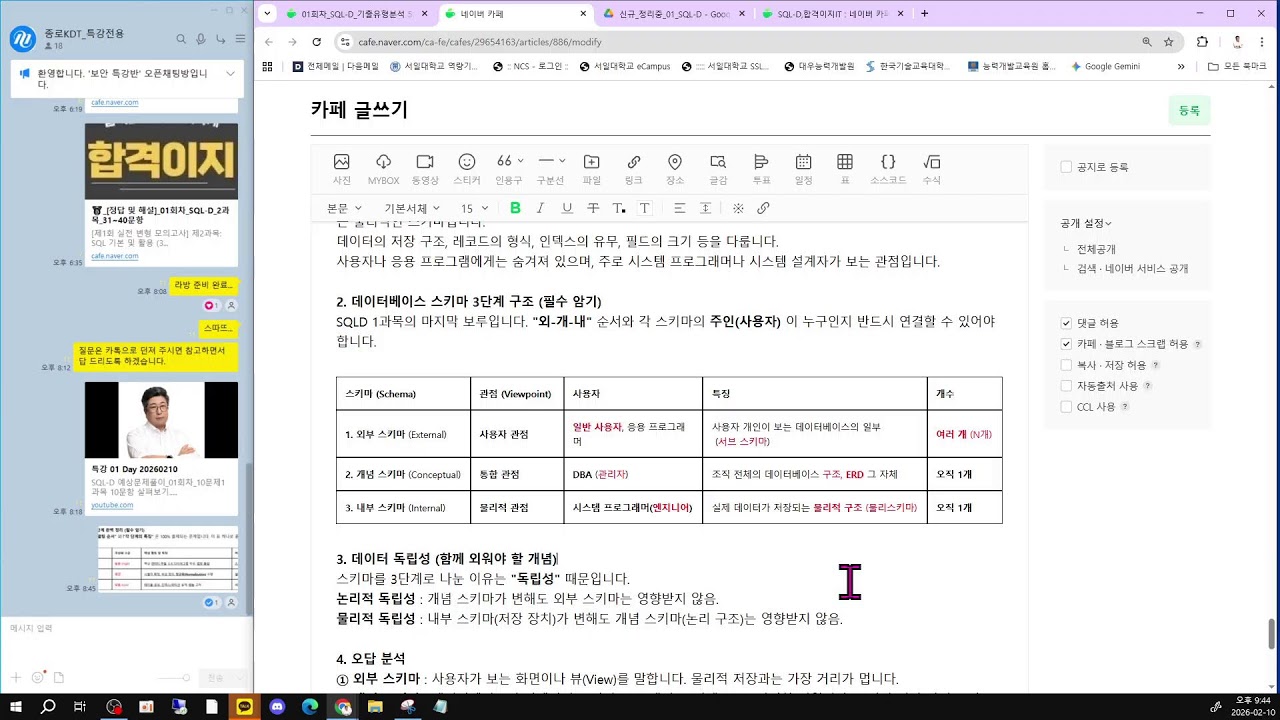Open text alignment options

[x=679, y=208]
